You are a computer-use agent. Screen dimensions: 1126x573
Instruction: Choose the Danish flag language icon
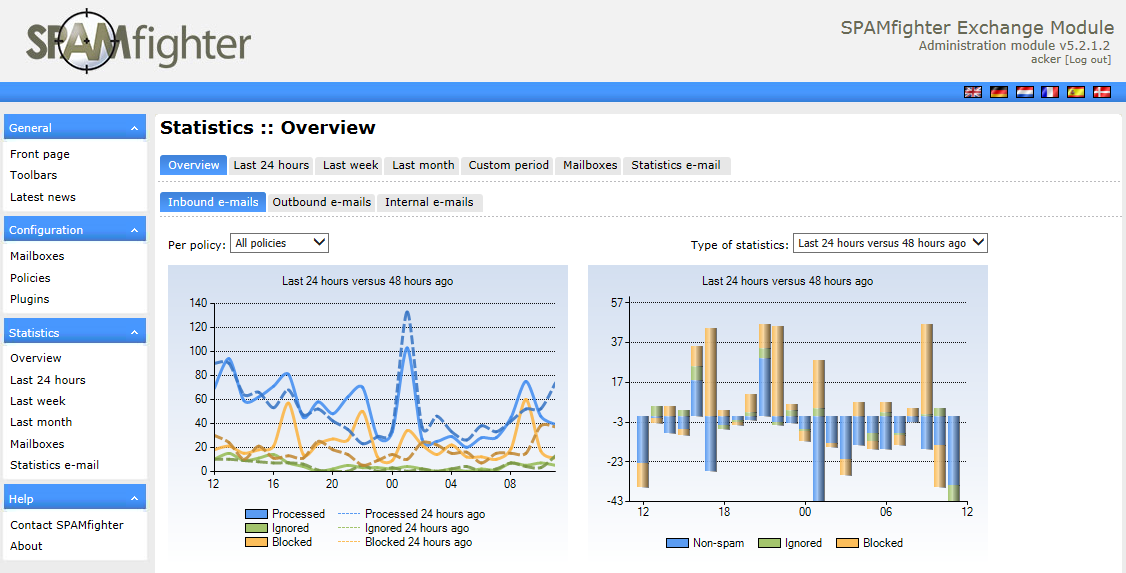[1102, 92]
